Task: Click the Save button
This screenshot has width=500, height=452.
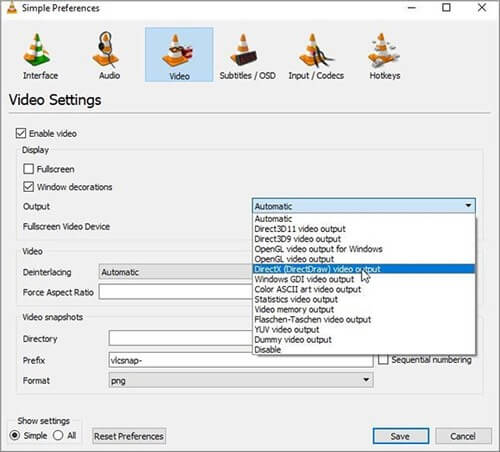Action: pyautogui.click(x=401, y=436)
